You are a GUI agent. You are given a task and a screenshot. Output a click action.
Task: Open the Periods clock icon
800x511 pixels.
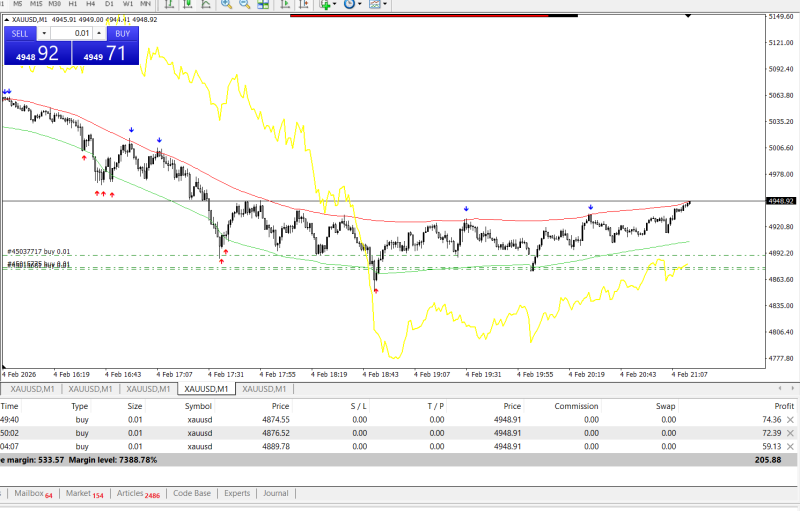tap(349, 4)
